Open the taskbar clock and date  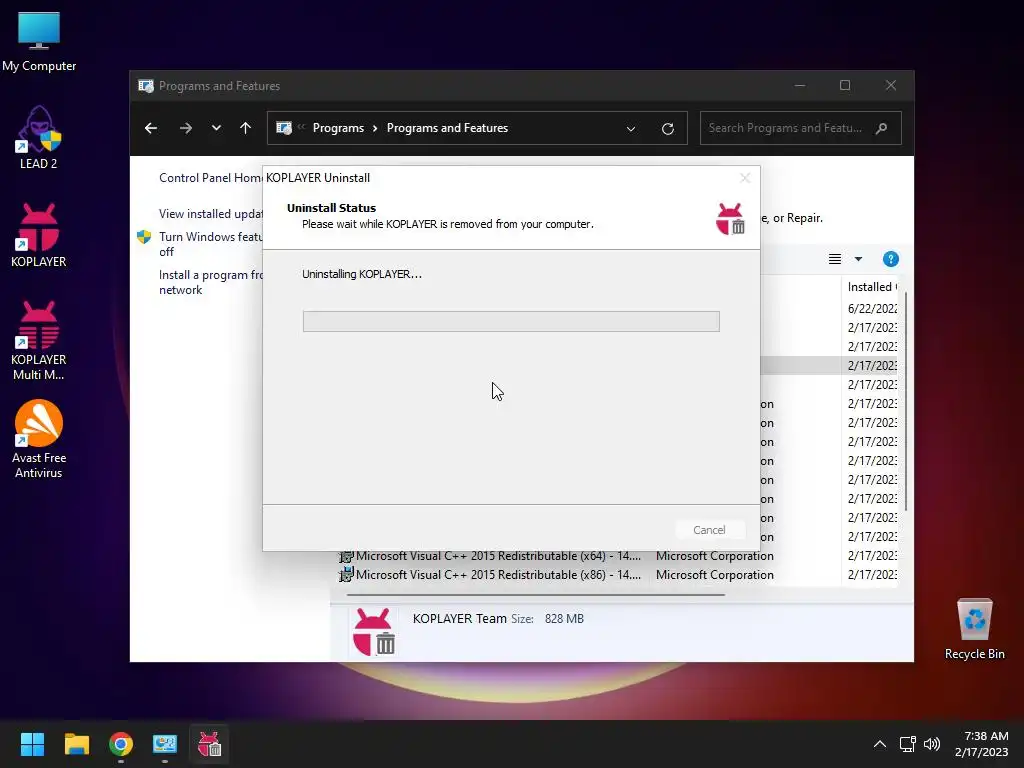click(x=982, y=744)
